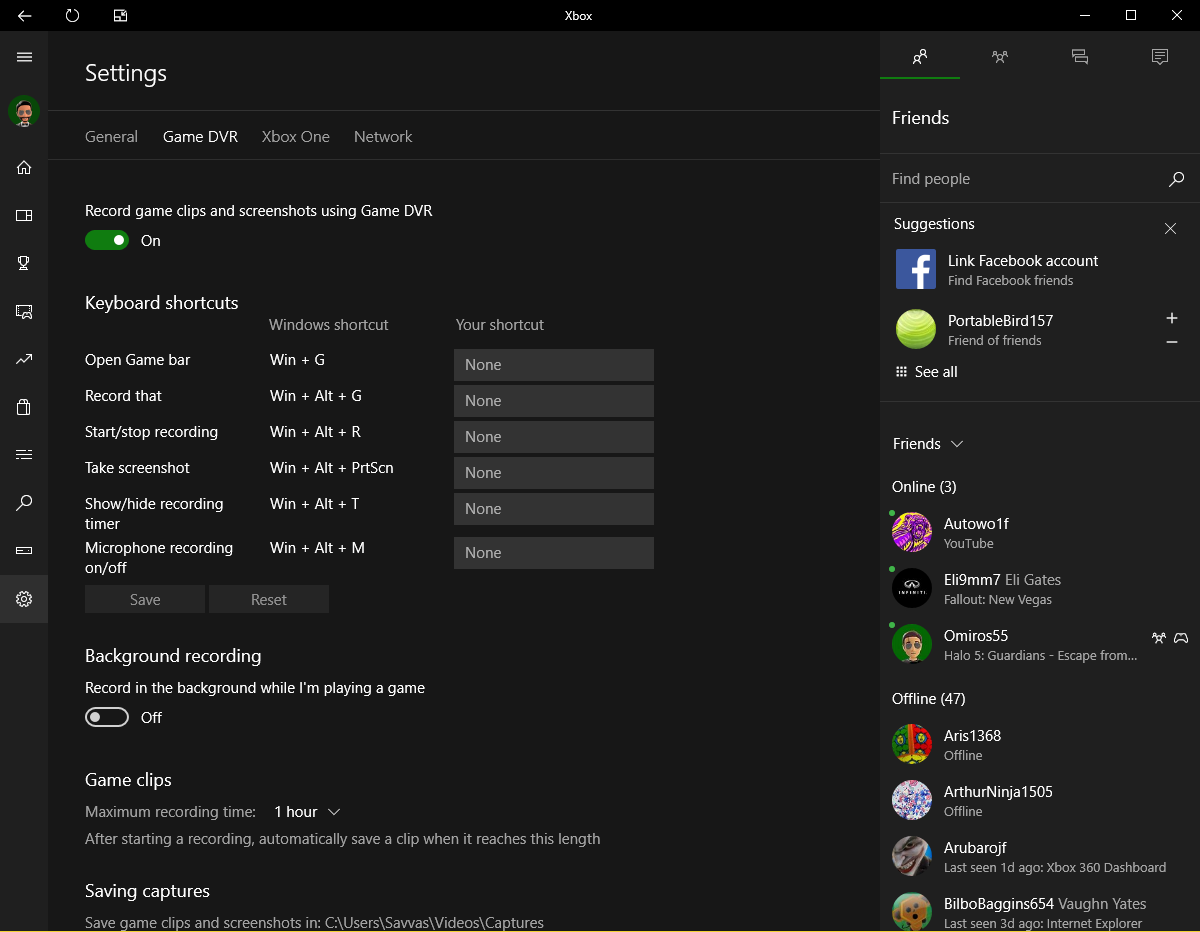Open profile avatar in left sidebar
1200x932 pixels.
pos(24,111)
